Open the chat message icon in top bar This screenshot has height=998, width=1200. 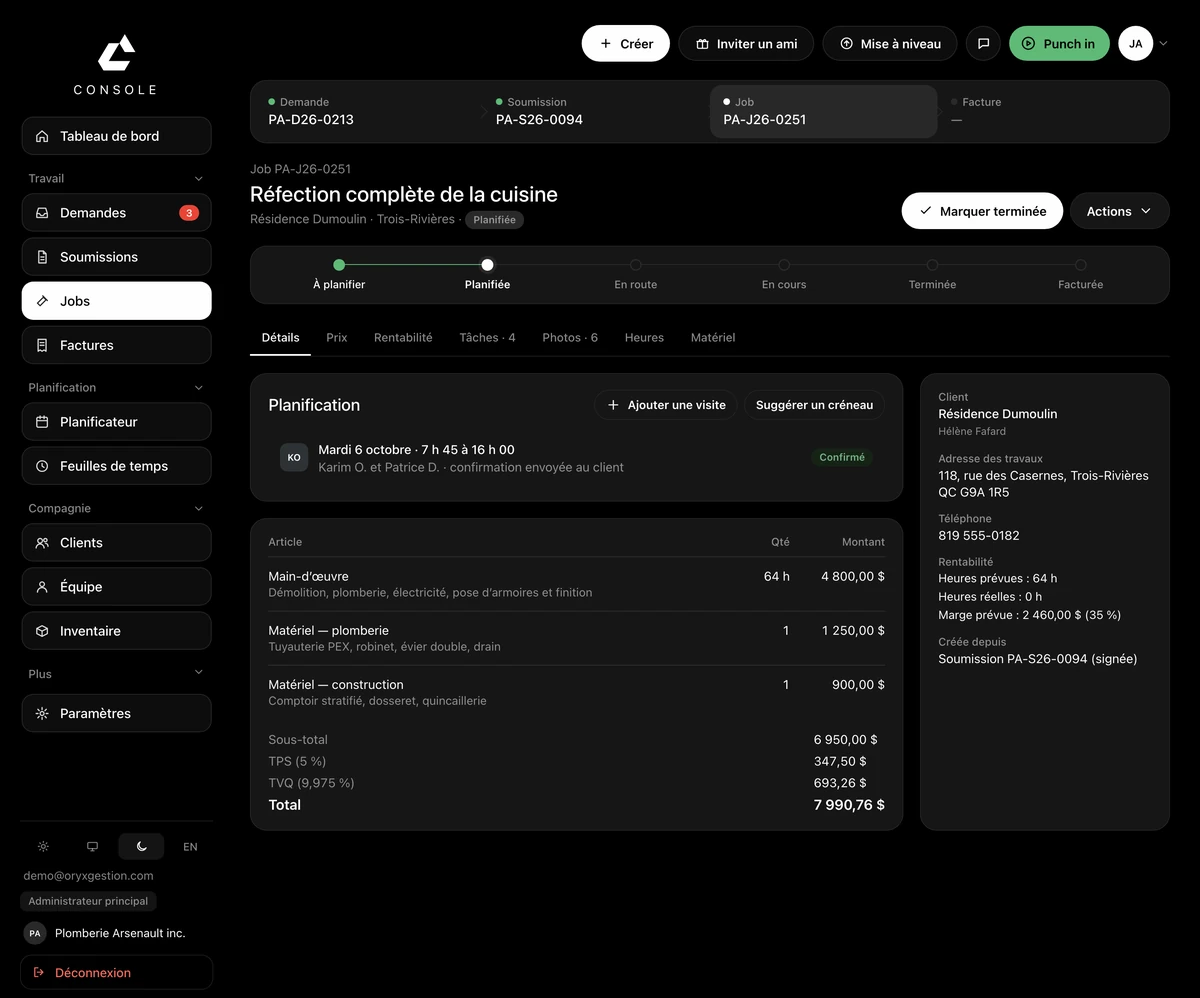(x=983, y=44)
